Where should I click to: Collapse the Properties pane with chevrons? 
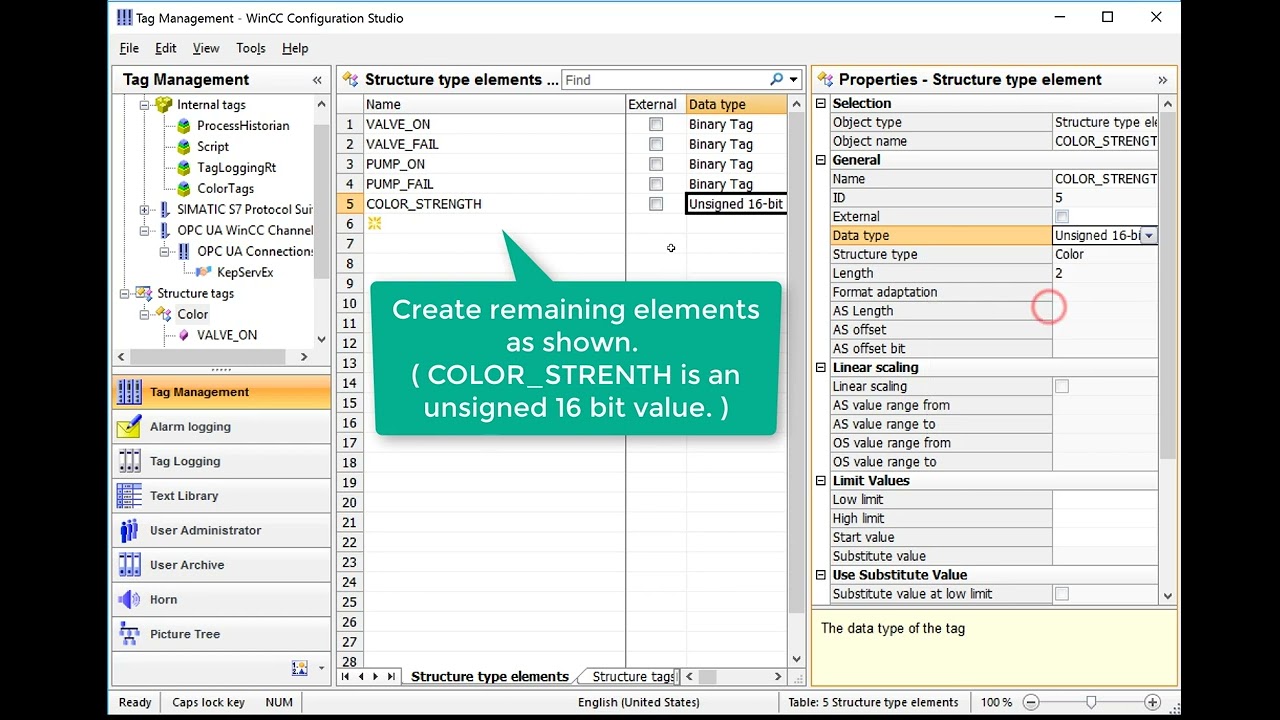pyautogui.click(x=1162, y=80)
